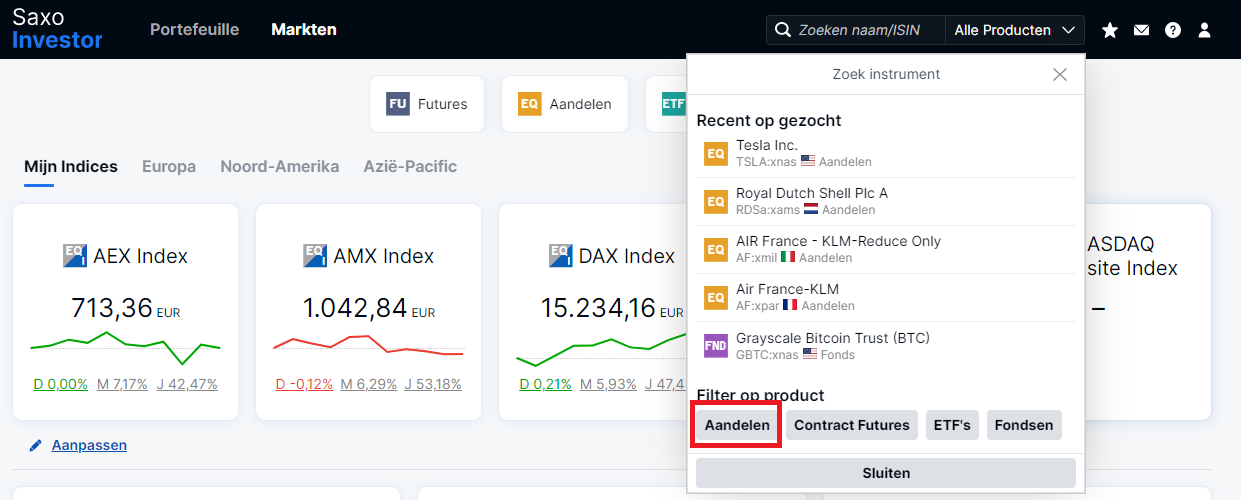This screenshot has height=500, width=1241.
Task: Click the AEX Index chart icon
Action: click(x=75, y=255)
